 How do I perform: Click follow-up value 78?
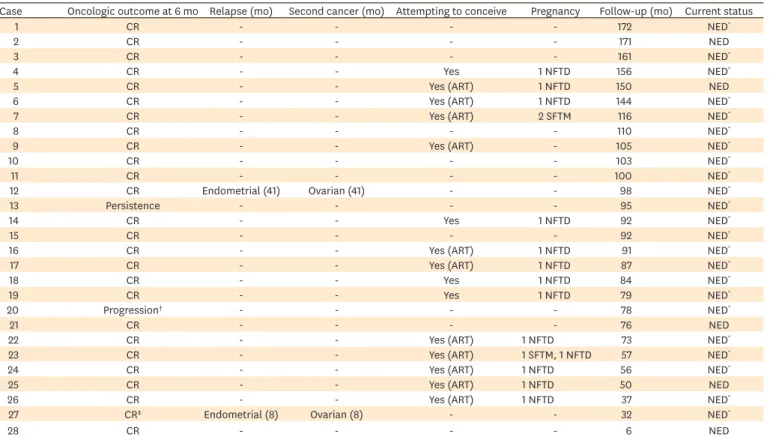point(626,310)
